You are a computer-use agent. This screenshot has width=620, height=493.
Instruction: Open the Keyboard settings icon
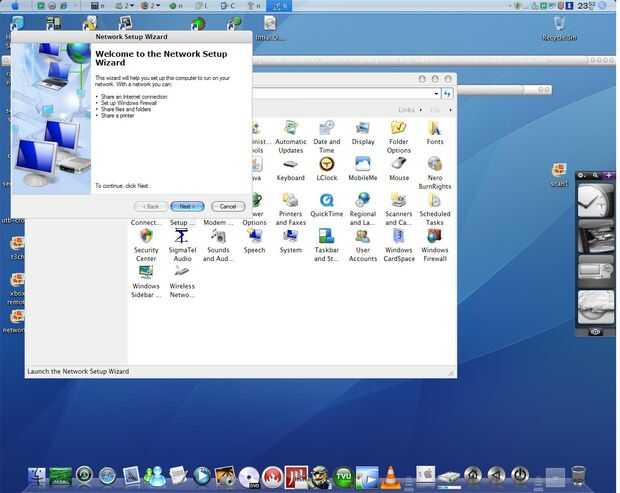pos(291,169)
